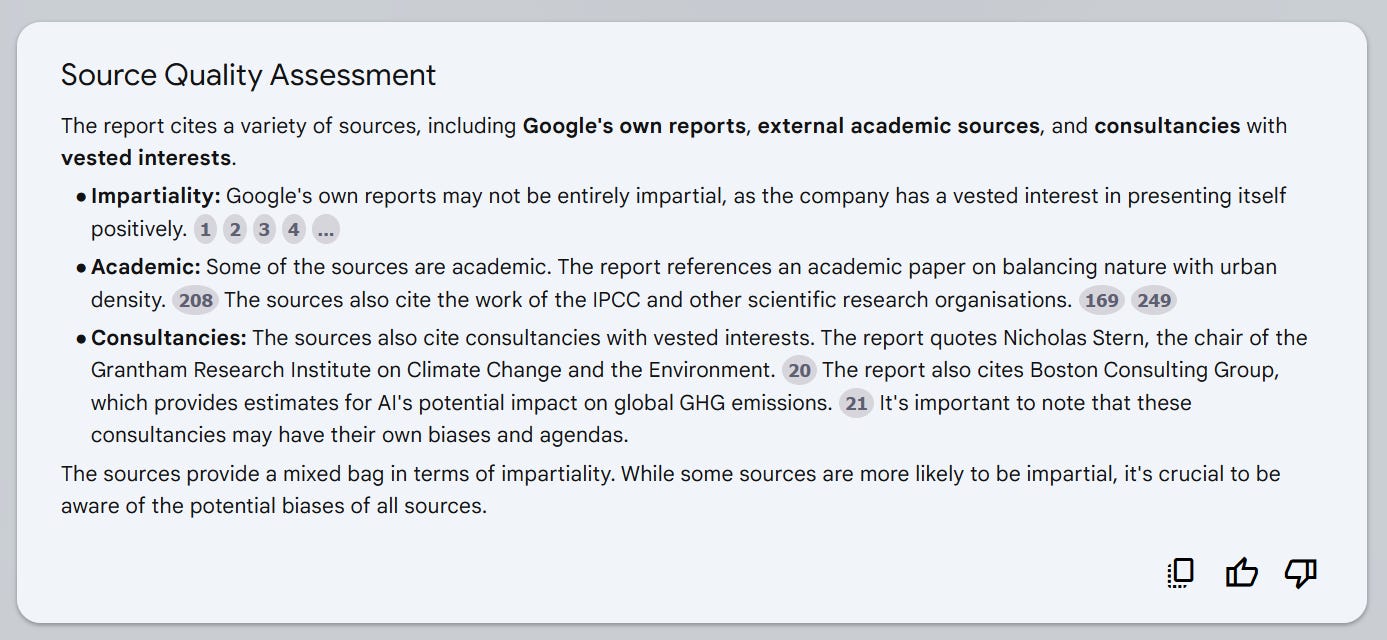Click bold text vested interests in intro
This screenshot has width=1387, height=640.
pos(146,158)
